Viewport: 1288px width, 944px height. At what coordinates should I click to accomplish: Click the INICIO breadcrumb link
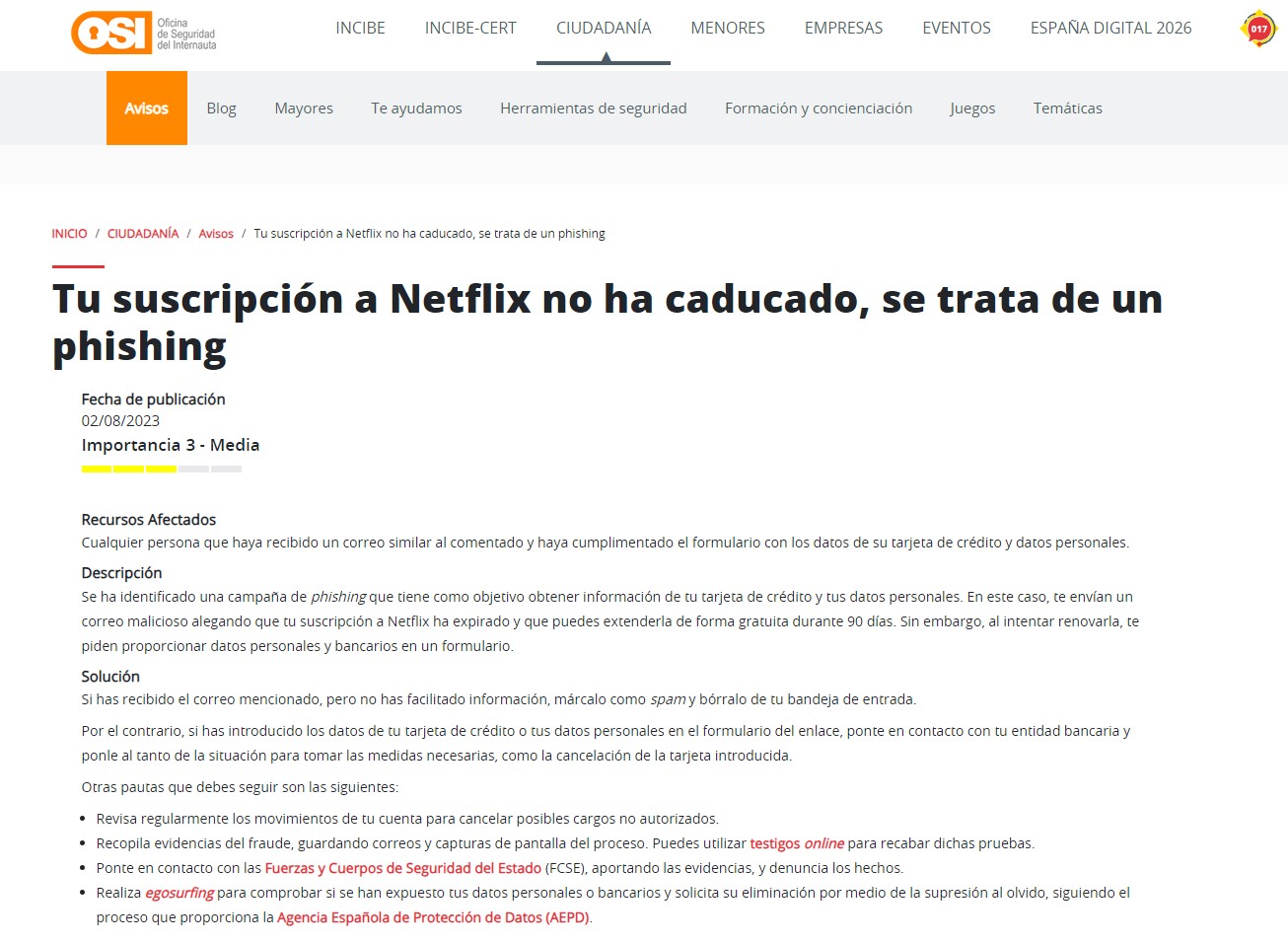coord(69,234)
